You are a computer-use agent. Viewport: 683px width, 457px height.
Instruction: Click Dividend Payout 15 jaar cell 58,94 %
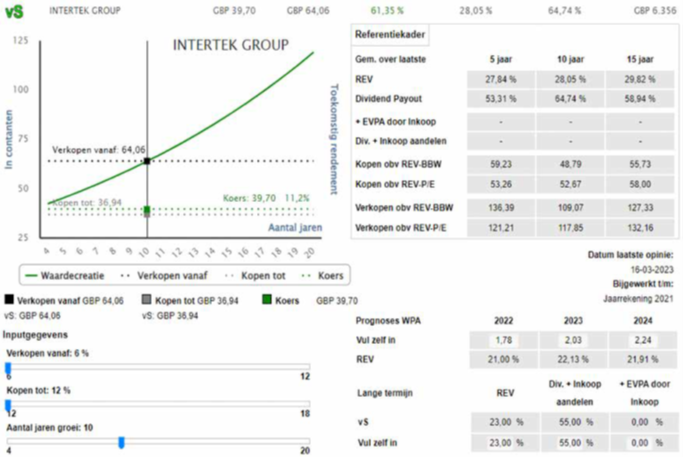click(x=640, y=99)
